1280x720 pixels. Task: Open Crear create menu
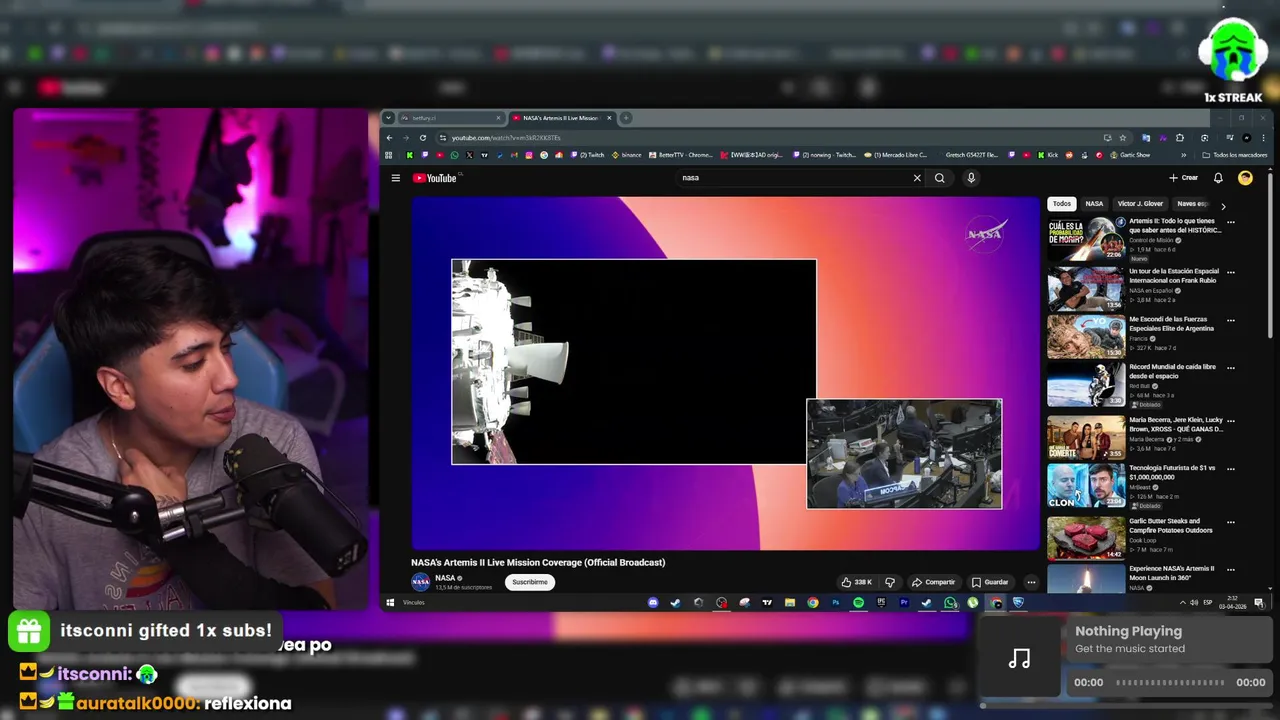[x=1183, y=178]
